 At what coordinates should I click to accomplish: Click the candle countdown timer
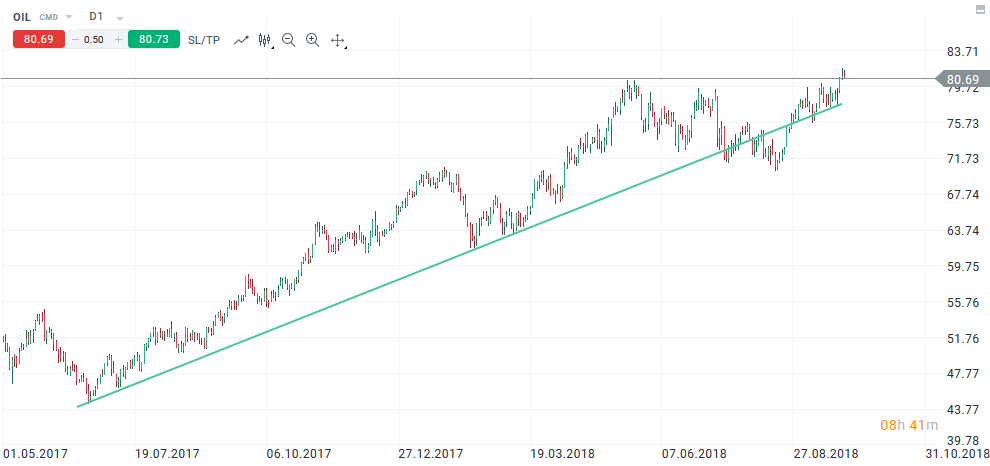(909, 426)
